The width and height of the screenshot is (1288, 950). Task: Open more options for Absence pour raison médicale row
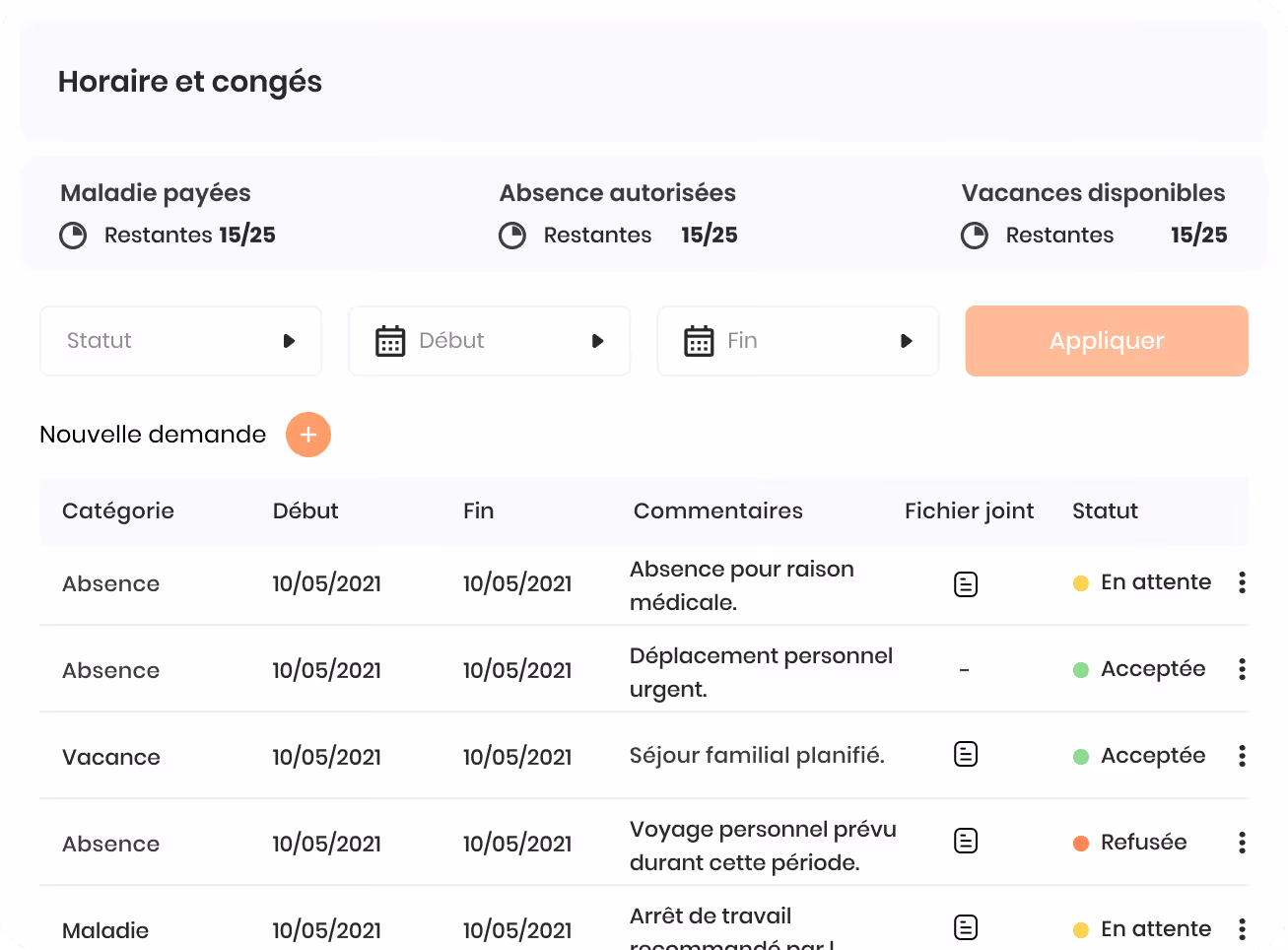[1242, 582]
